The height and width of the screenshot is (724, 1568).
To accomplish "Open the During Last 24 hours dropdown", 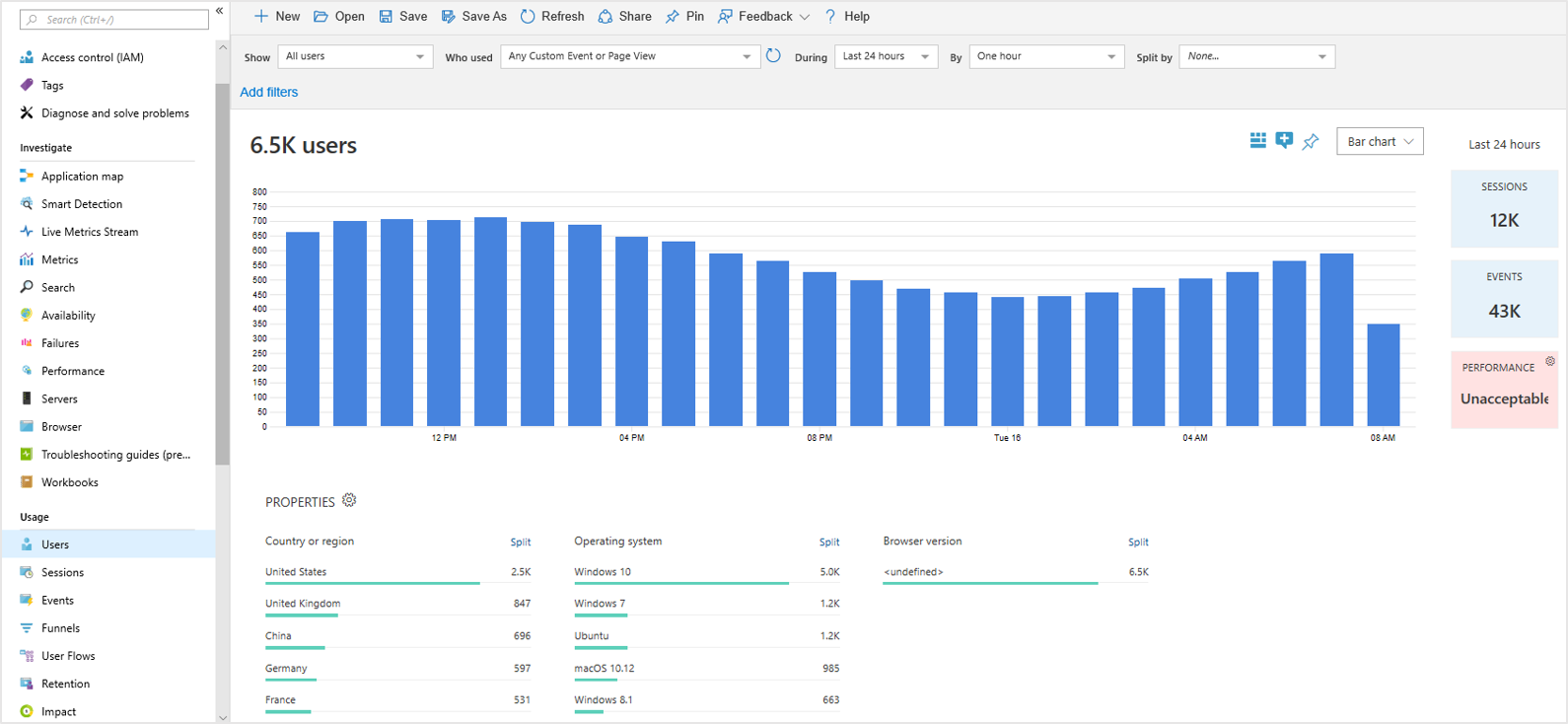I will point(886,56).
